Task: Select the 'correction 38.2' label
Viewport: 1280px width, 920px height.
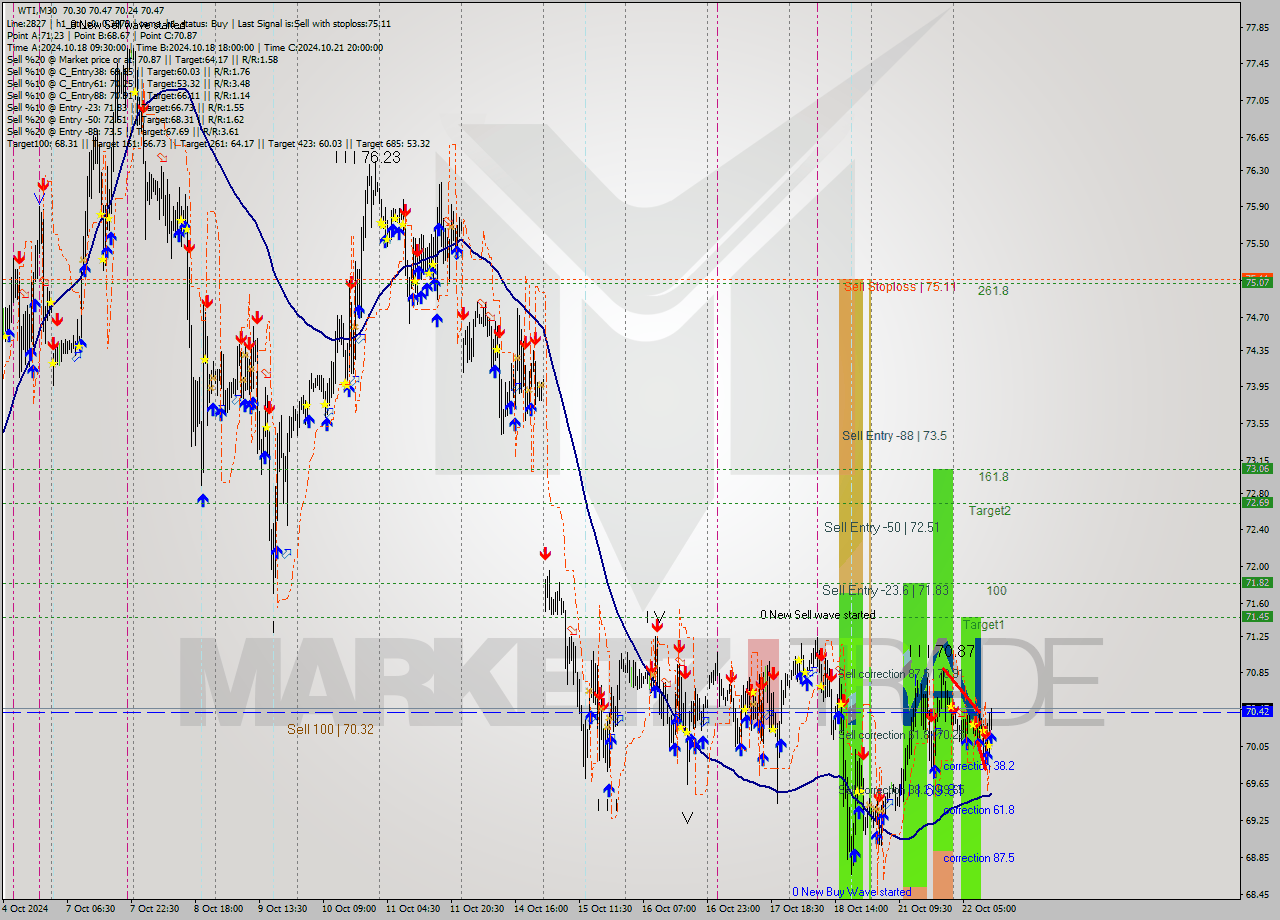Action: 979,766
